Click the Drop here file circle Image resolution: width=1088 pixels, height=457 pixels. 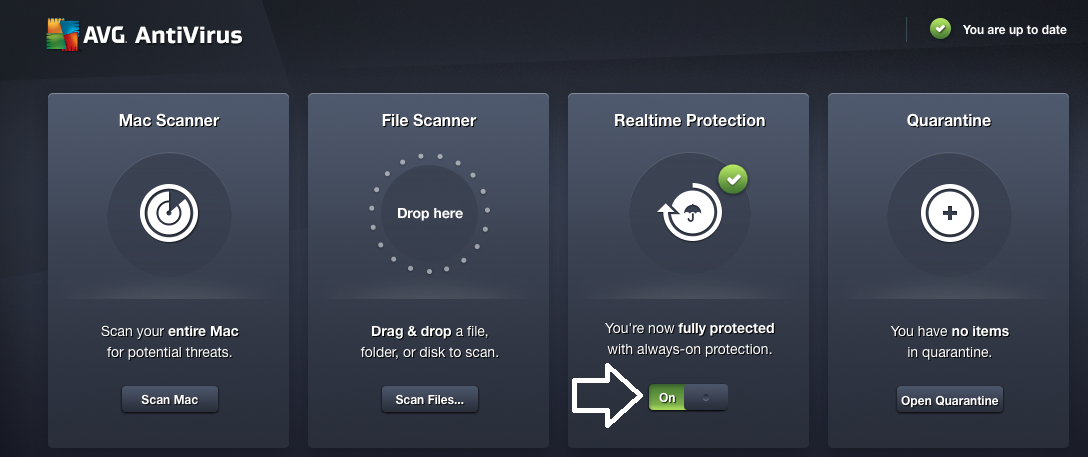(x=430, y=213)
